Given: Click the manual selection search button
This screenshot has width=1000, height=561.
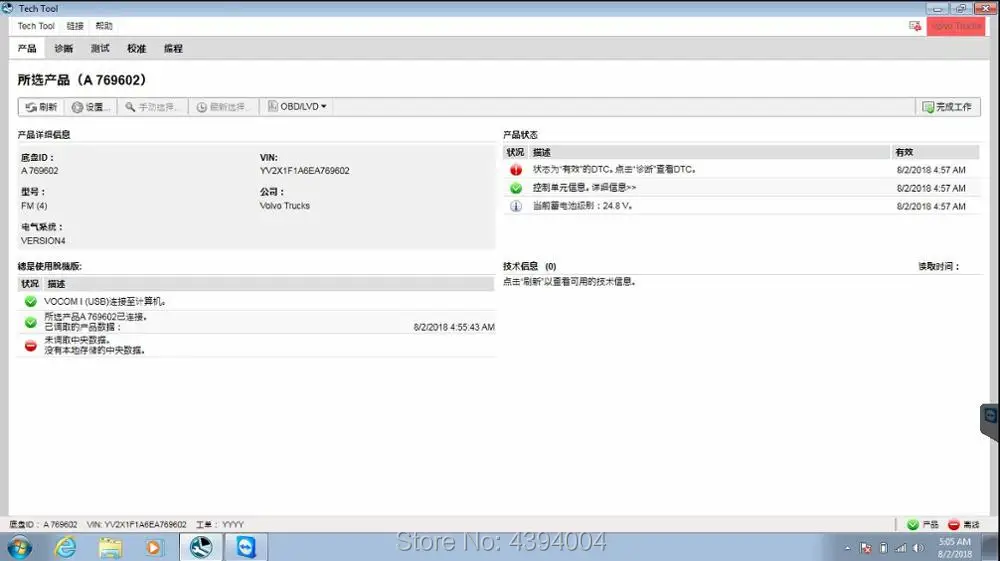Looking at the screenshot, I should [152, 107].
